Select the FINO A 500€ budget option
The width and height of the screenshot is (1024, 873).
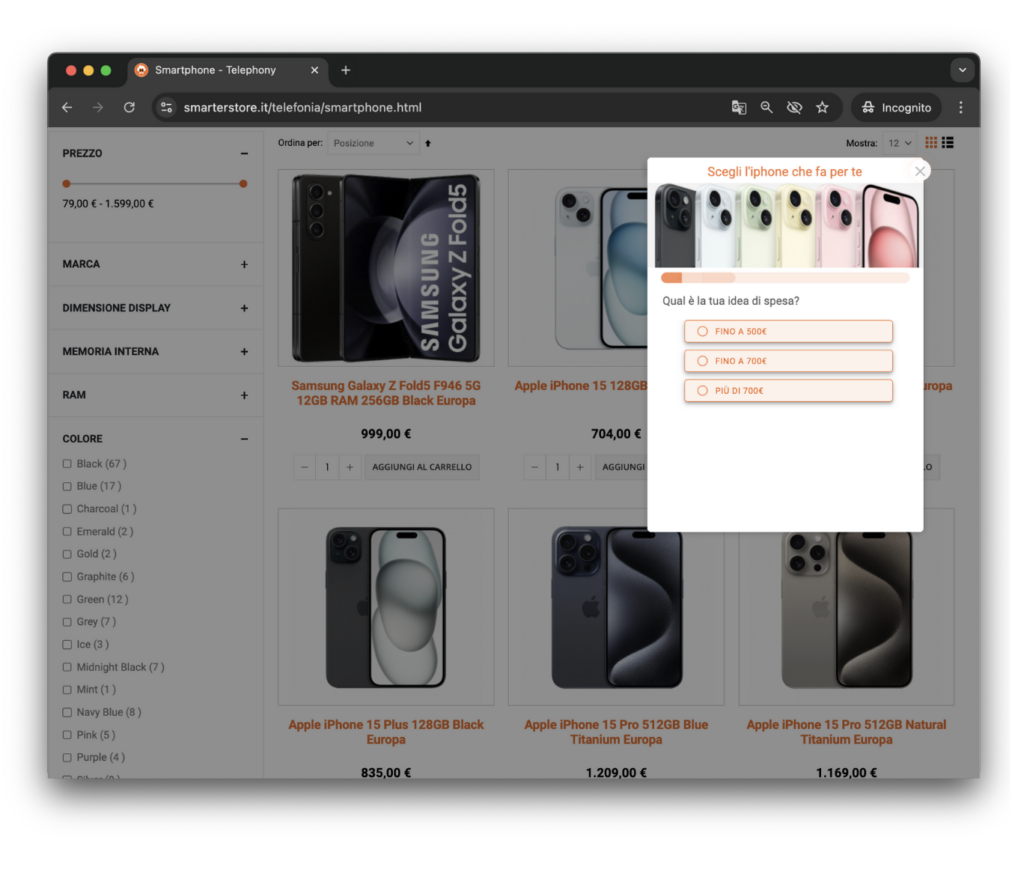787,331
